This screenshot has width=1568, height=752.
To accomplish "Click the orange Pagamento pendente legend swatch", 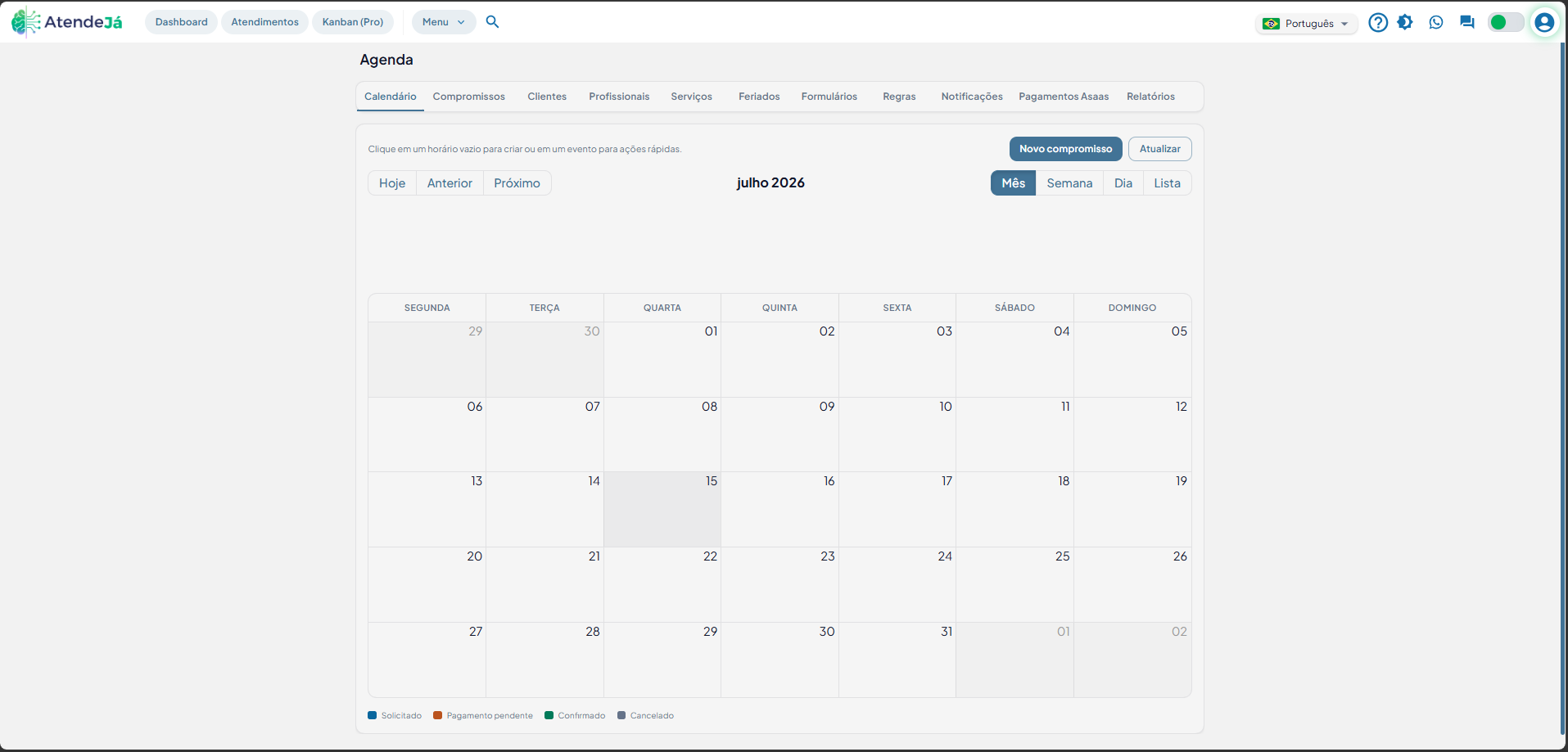I will tap(438, 715).
